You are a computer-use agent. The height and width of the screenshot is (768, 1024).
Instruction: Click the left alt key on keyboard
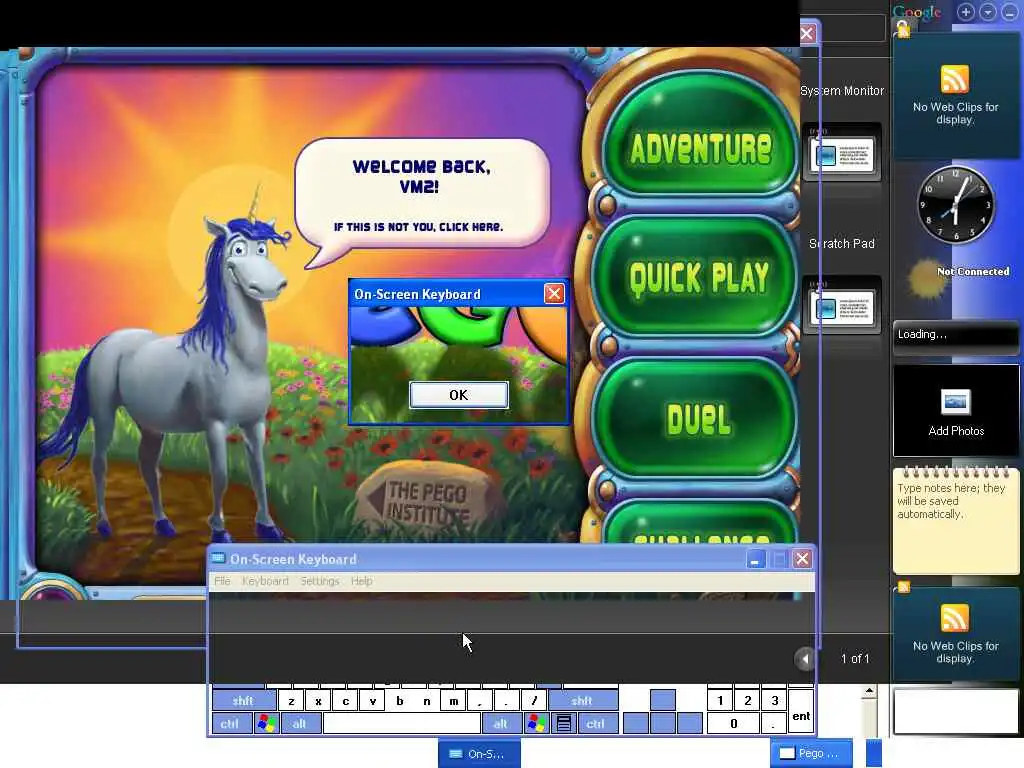click(300, 724)
